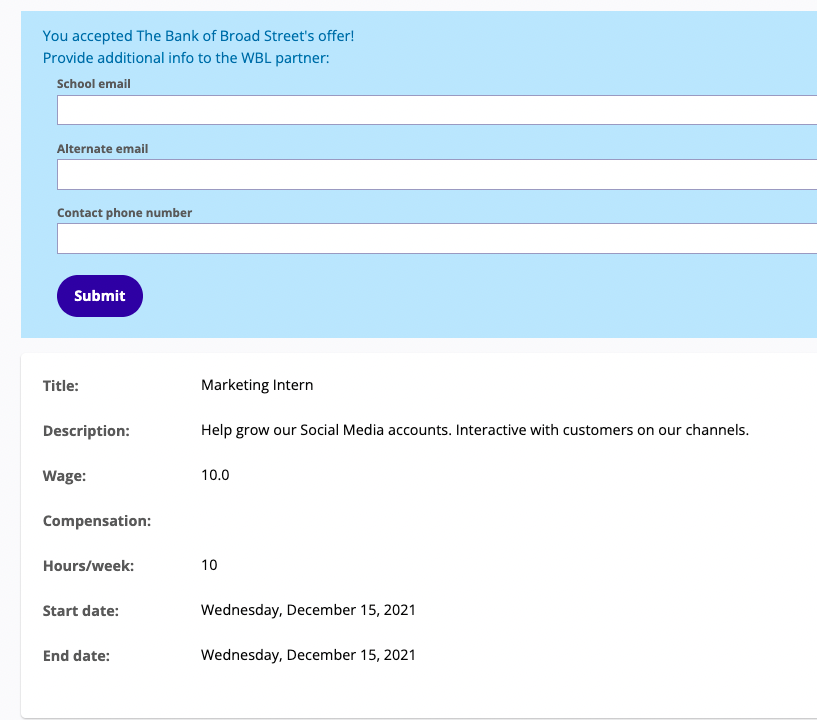This screenshot has height=720, width=817.
Task: Click the "Contact phone number" label
Action: click(124, 213)
